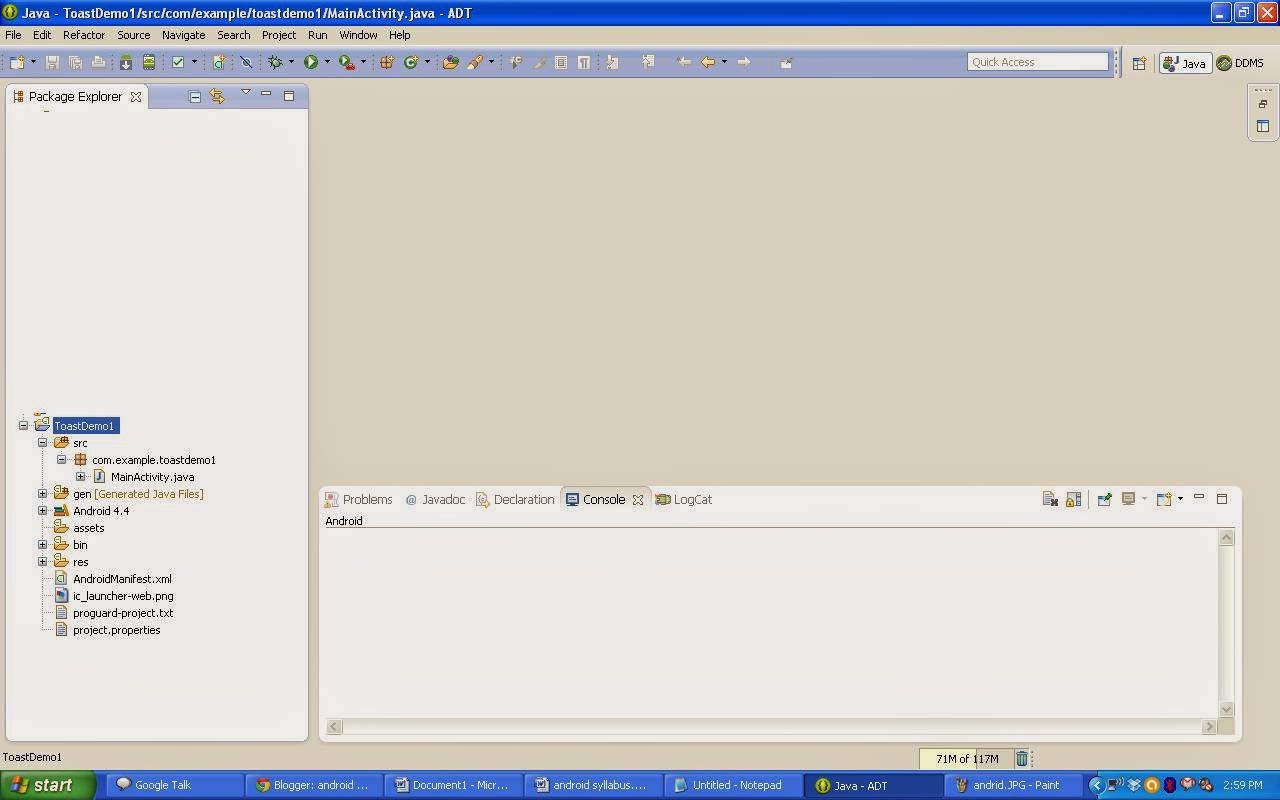1280x800 pixels.
Task: Select ic_launcher-web.png file
Action: (x=123, y=596)
